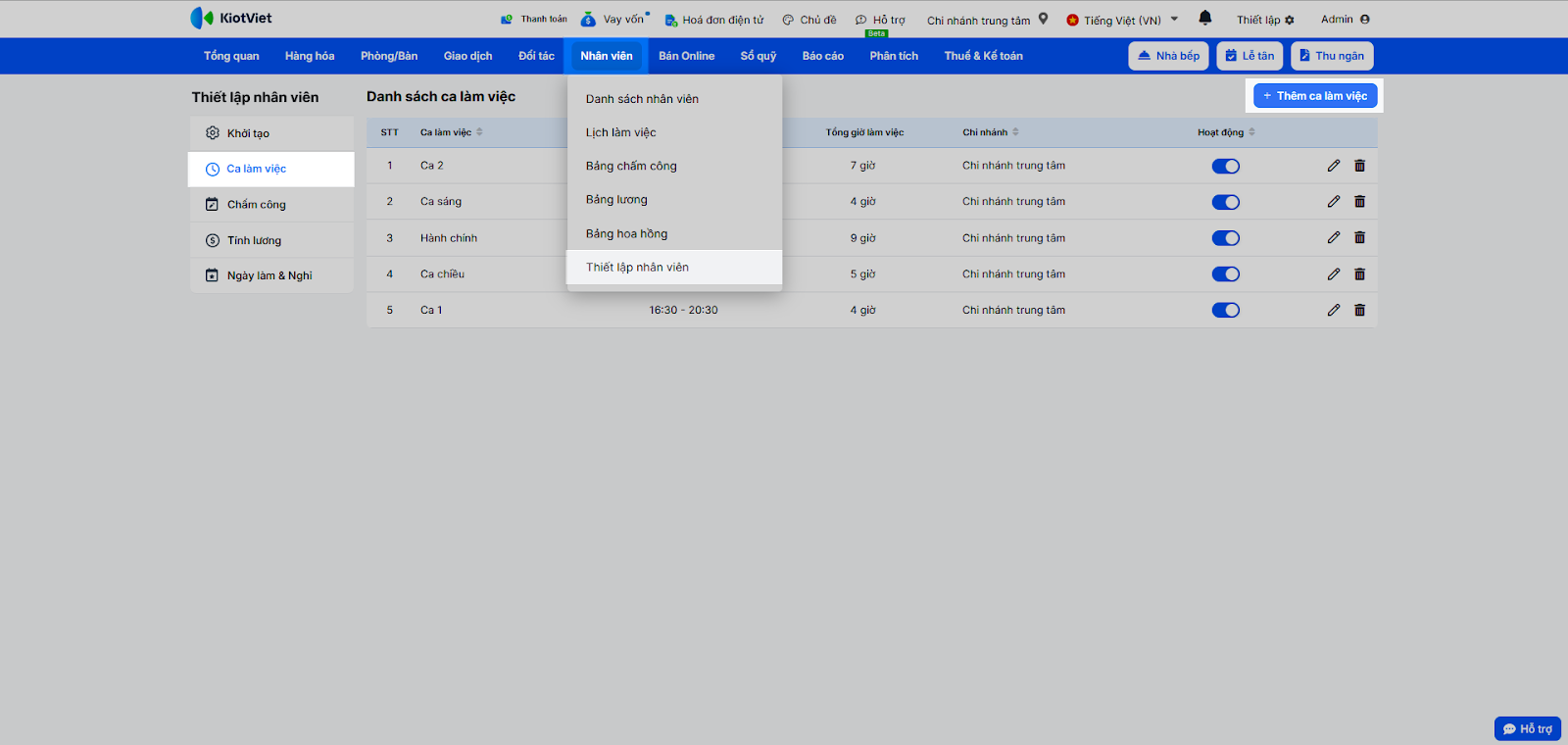Image resolution: width=1568 pixels, height=745 pixels.
Task: Open Phòng/Bàn tab
Action: 389,56
